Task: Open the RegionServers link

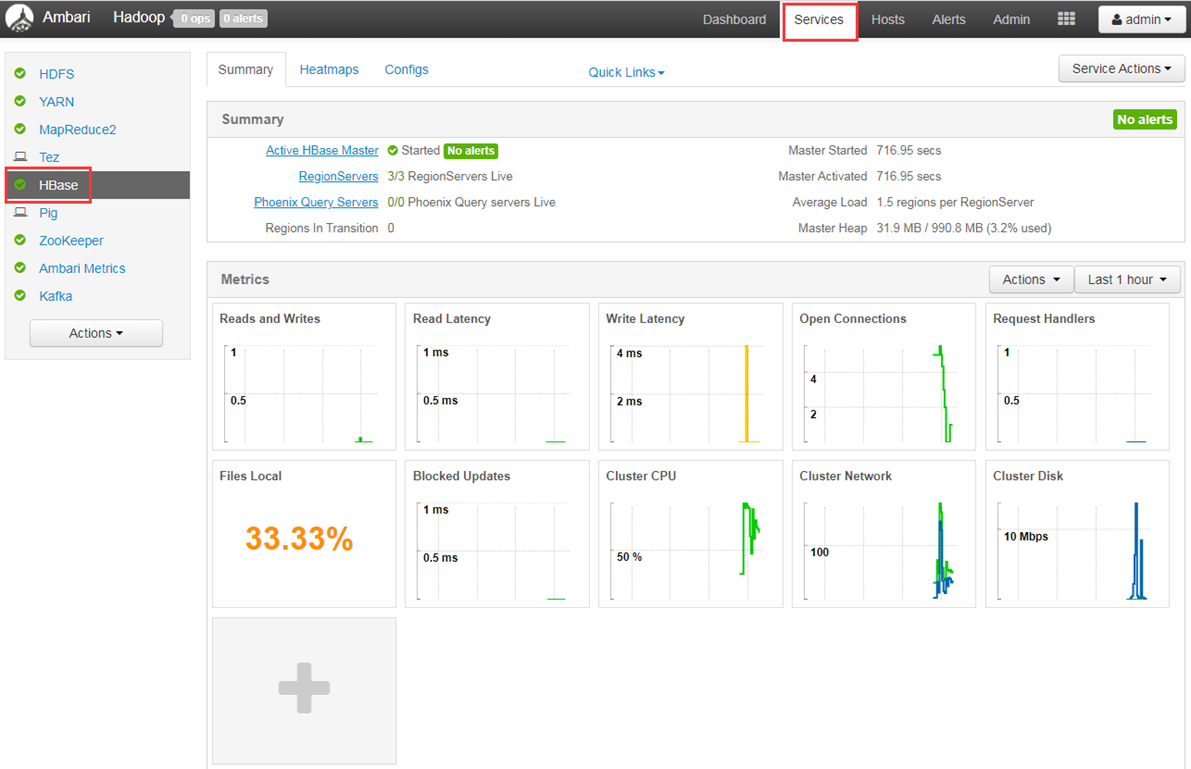Action: 338,176
